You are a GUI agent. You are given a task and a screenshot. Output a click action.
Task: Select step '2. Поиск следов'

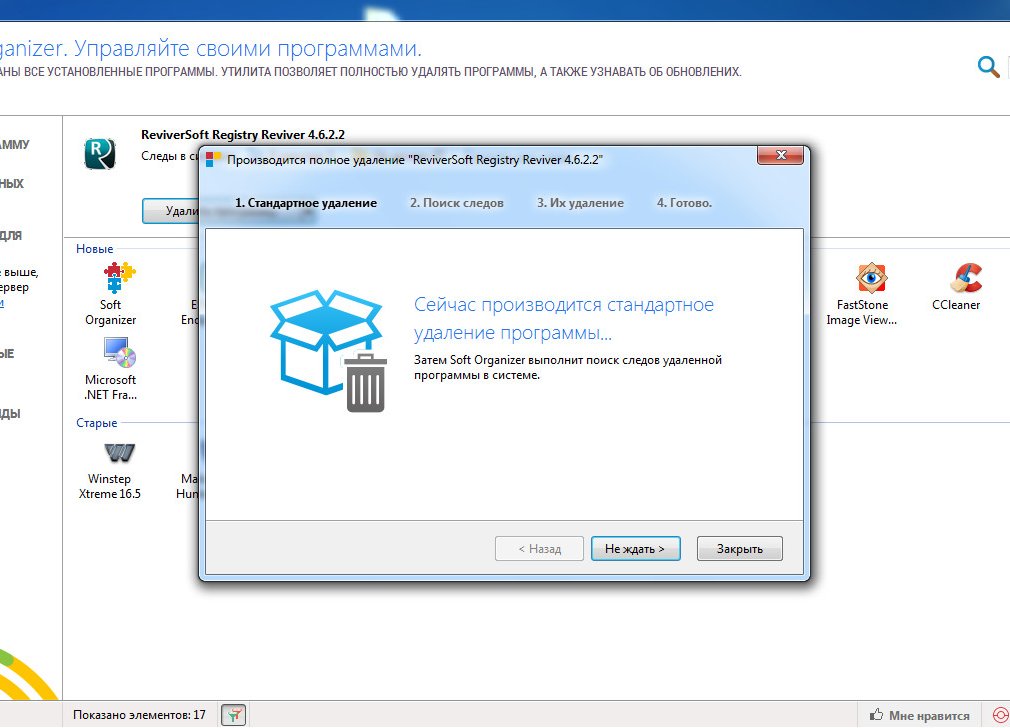click(457, 203)
